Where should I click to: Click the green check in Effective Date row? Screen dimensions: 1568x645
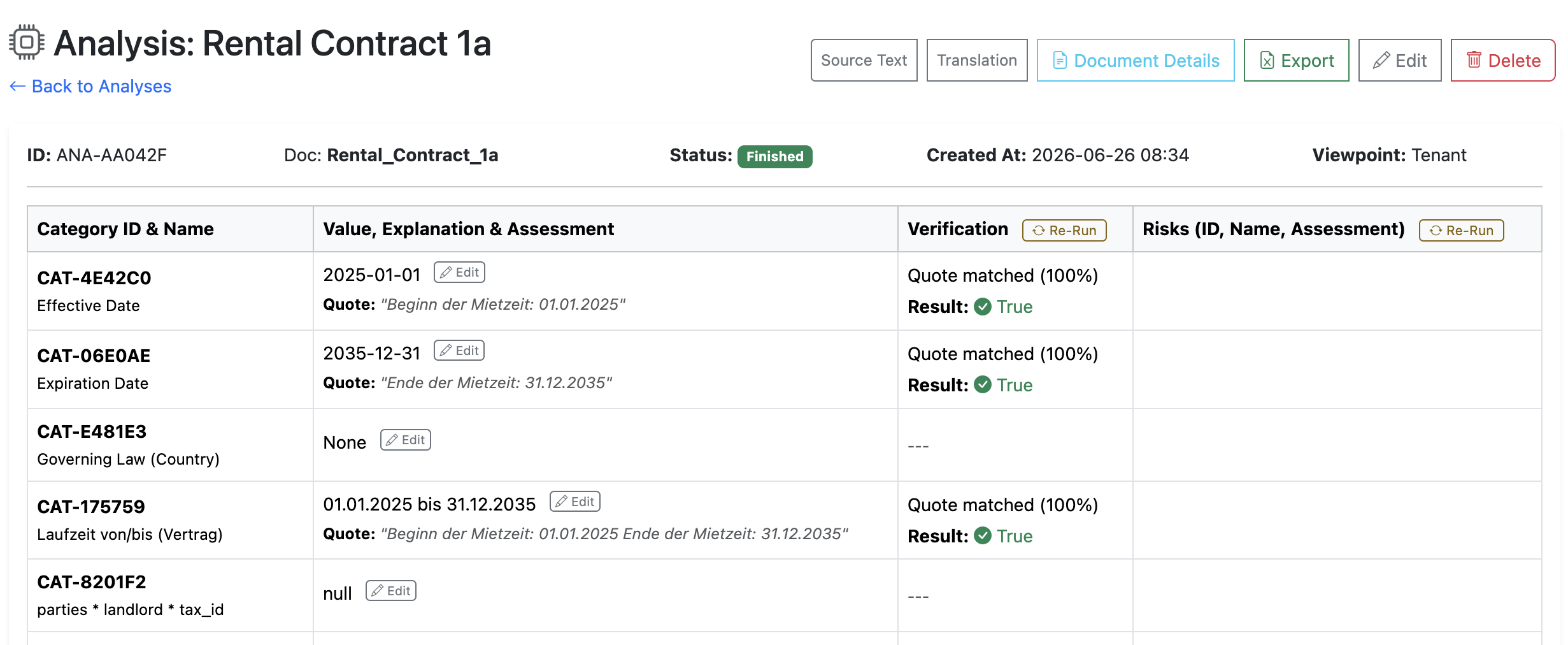tap(983, 307)
